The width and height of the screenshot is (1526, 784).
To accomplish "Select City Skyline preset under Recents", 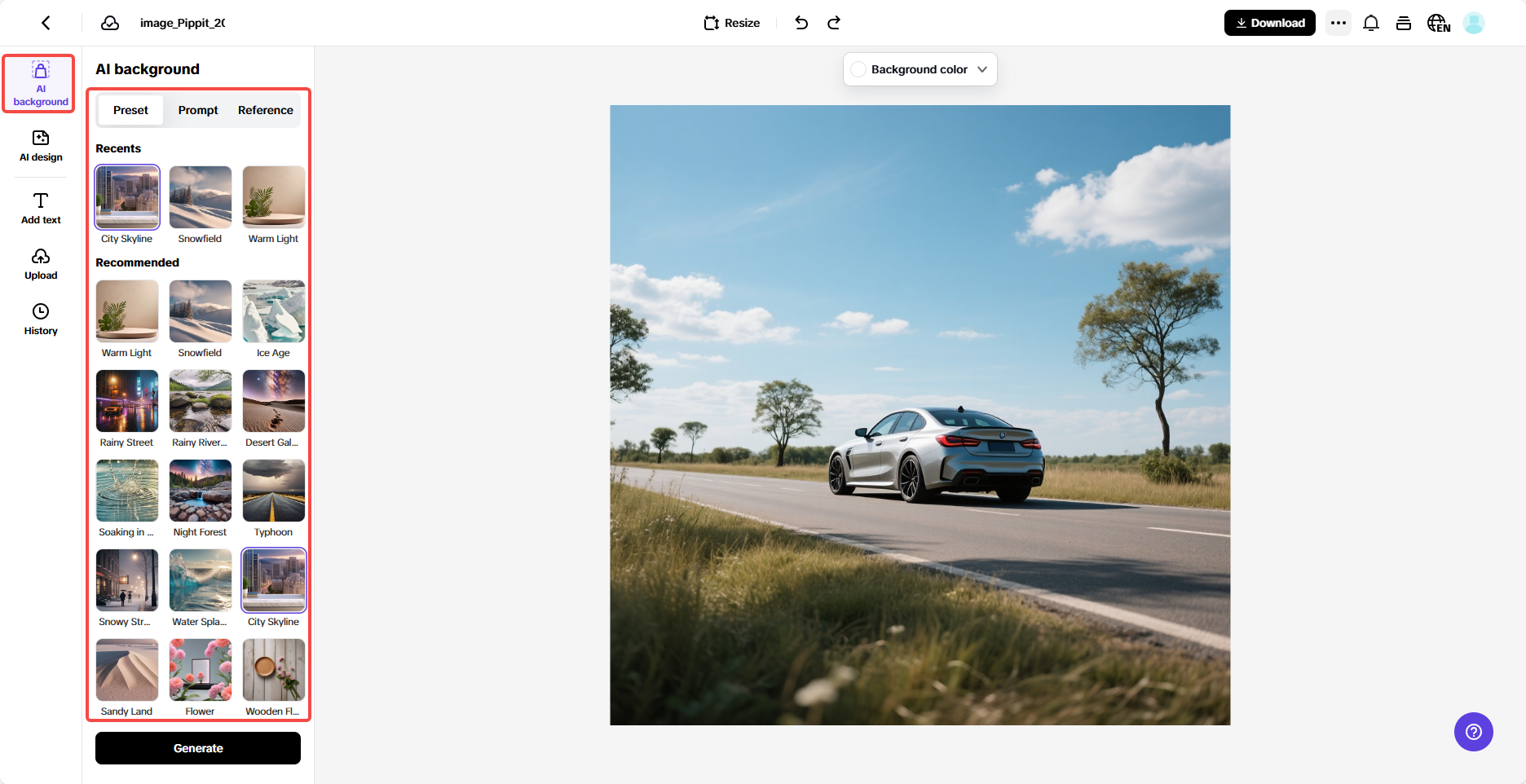I will (127, 197).
